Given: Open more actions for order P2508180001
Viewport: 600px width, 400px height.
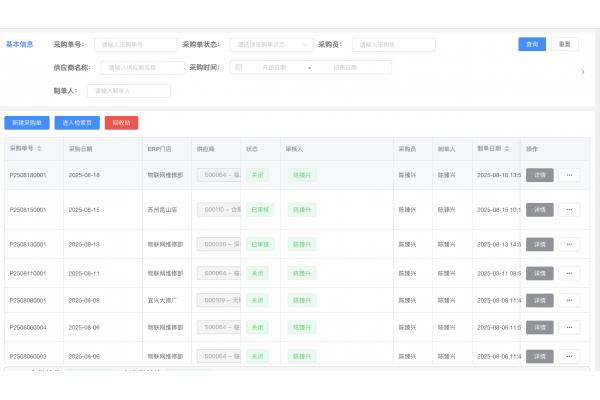Looking at the screenshot, I should (569, 175).
